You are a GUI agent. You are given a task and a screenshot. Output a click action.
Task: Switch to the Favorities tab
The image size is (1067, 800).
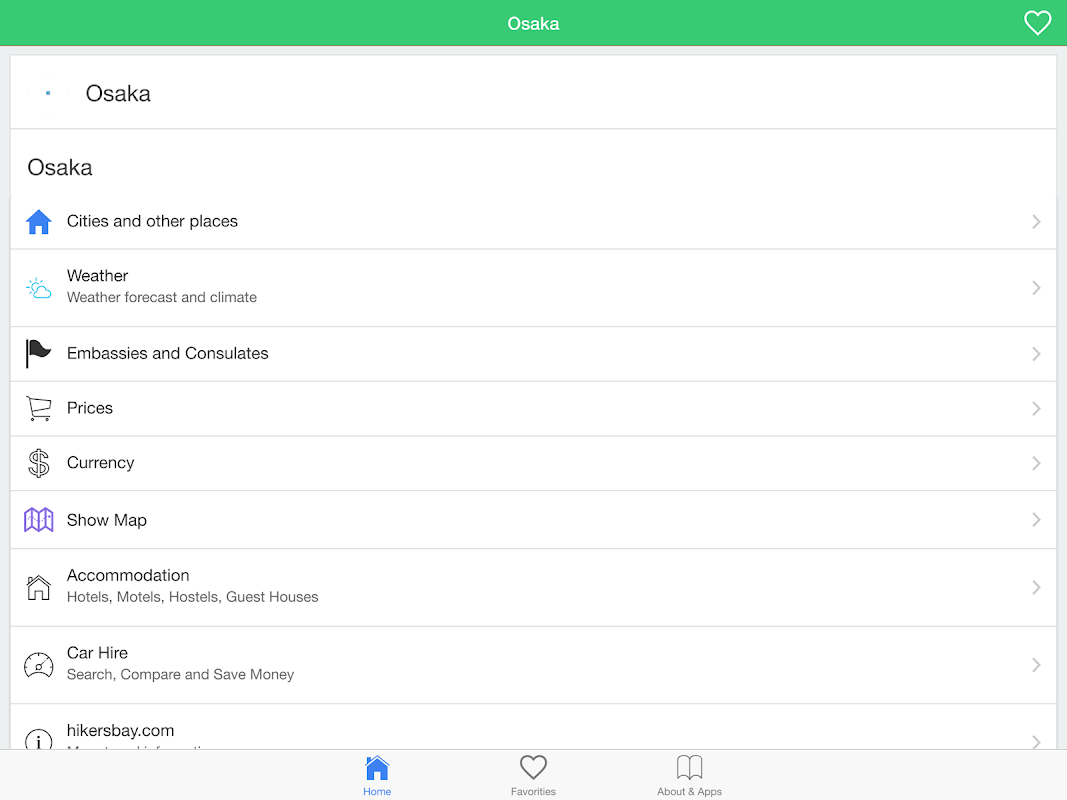(534, 776)
